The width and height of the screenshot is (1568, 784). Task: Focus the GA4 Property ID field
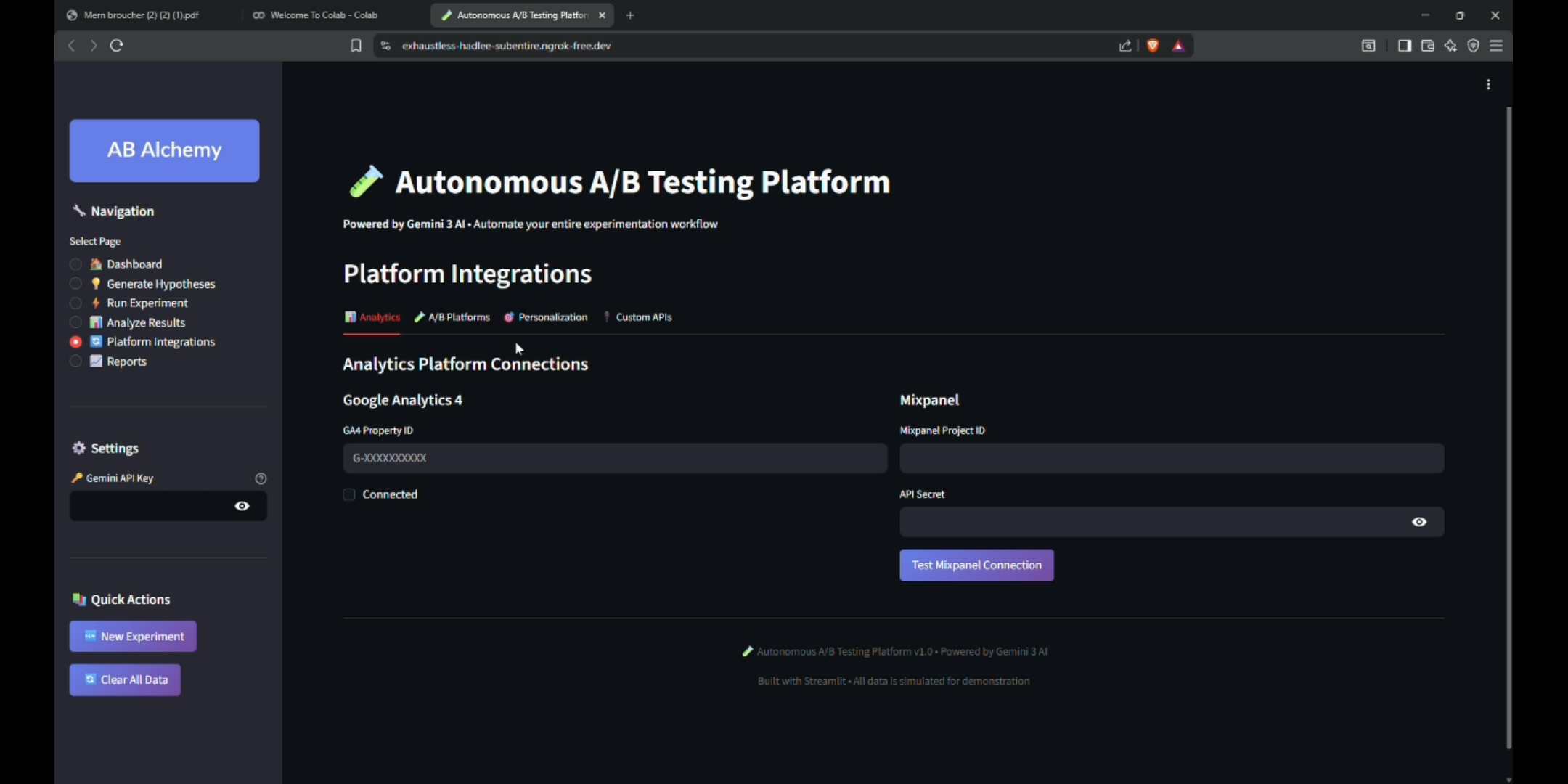pyautogui.click(x=614, y=458)
